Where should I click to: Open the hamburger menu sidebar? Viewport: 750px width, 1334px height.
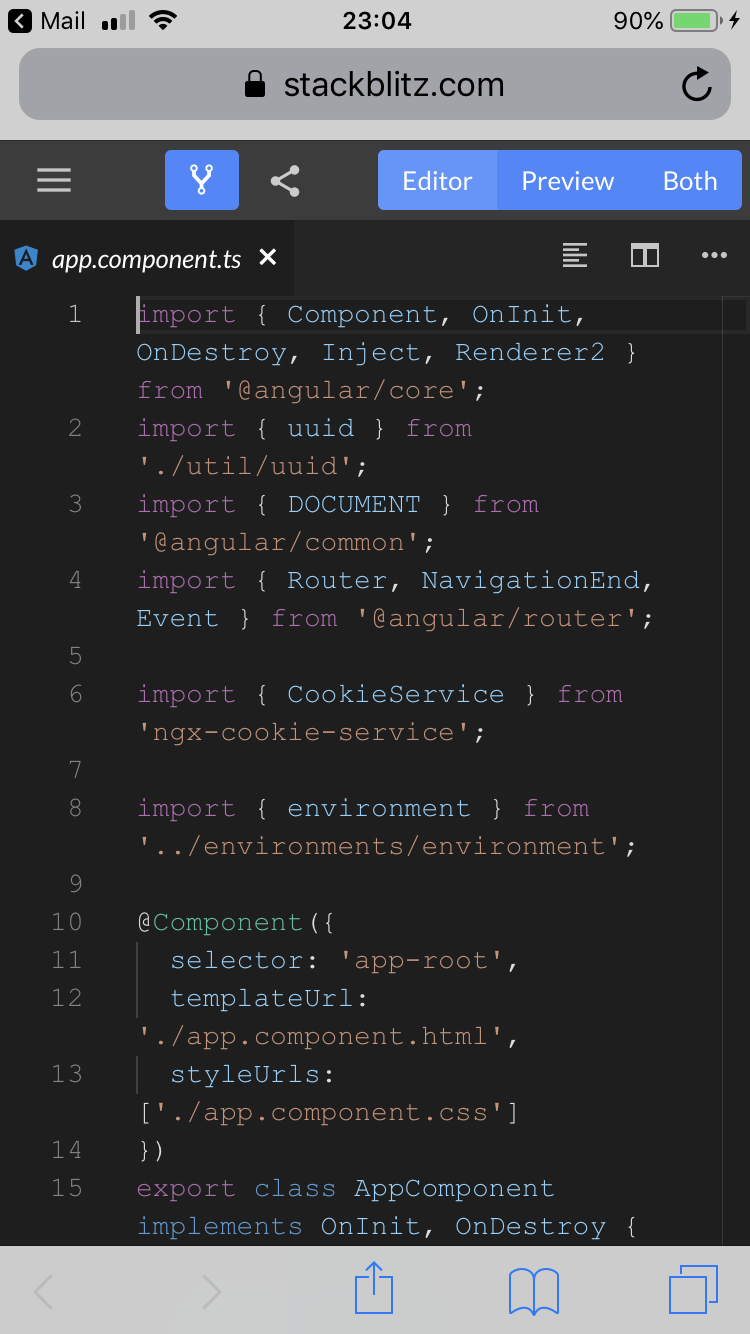pyautogui.click(x=54, y=180)
